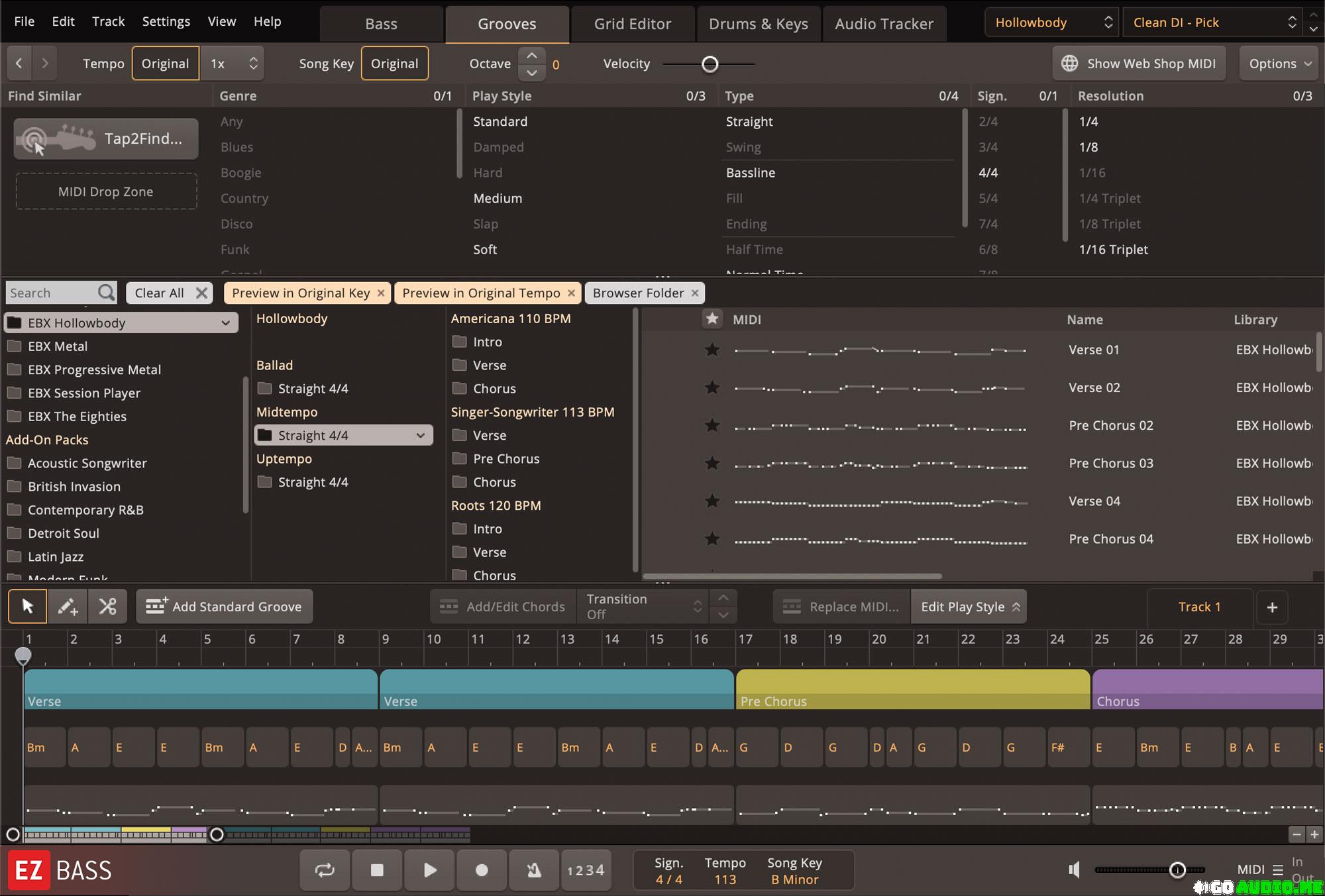
Task: Toggle Bassline type filter
Action: tap(751, 173)
